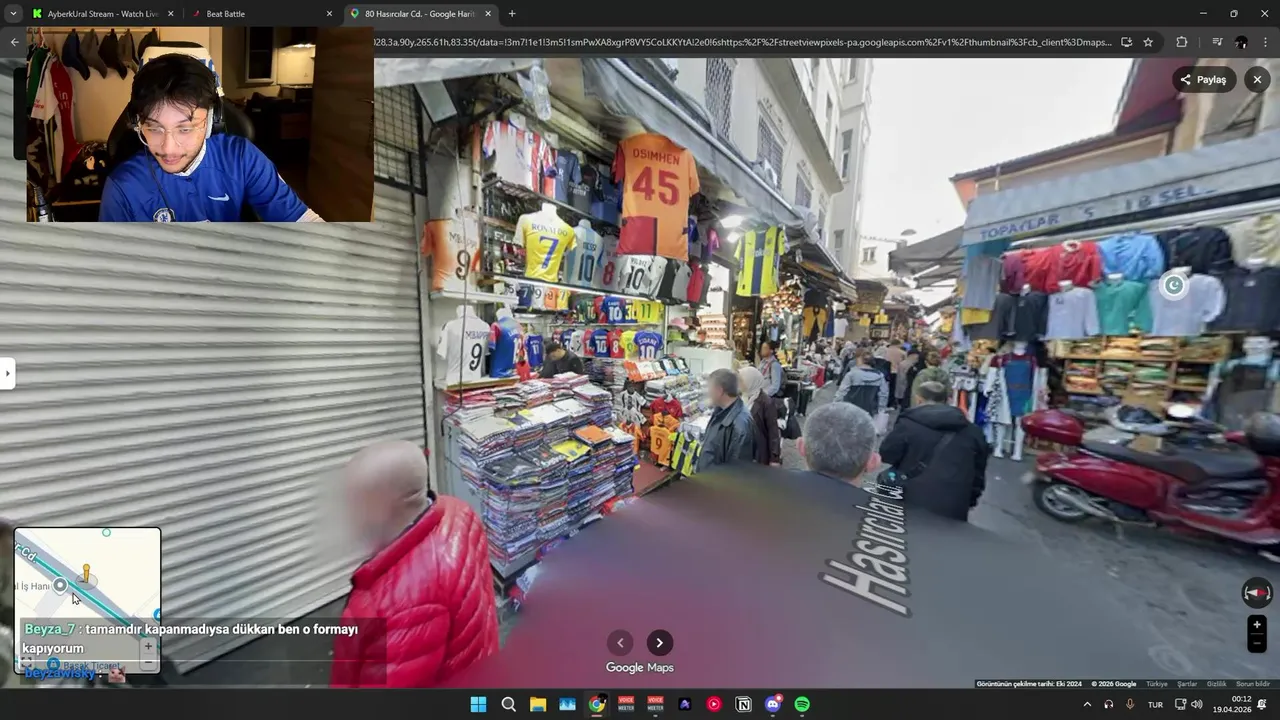Go to previous Street View image arrow
The image size is (1280, 720).
click(x=620, y=643)
